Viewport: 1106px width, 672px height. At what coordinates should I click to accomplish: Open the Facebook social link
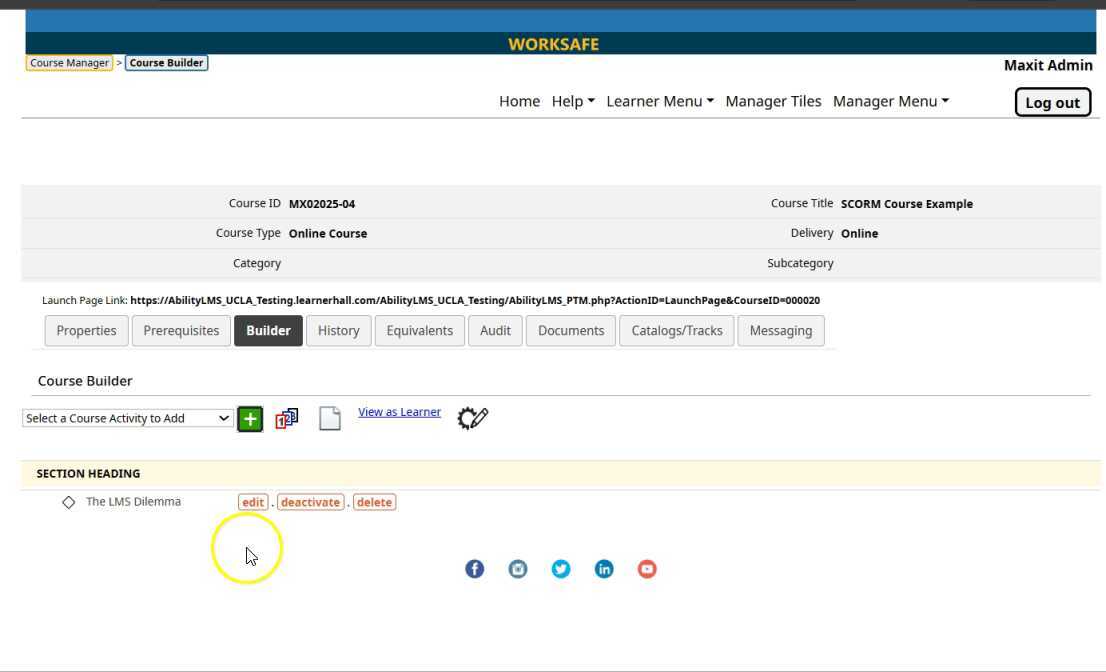(474, 569)
